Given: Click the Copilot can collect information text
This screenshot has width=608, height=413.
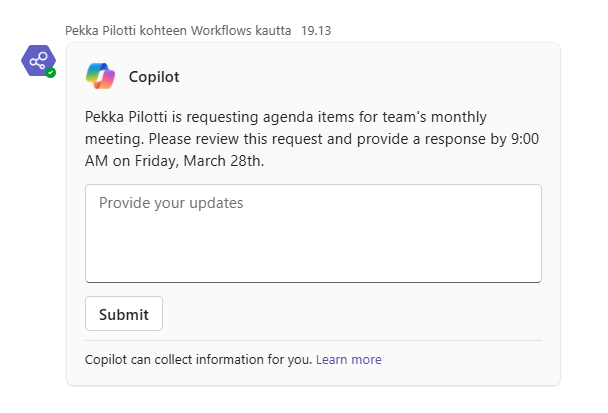Looking at the screenshot, I should point(199,360).
